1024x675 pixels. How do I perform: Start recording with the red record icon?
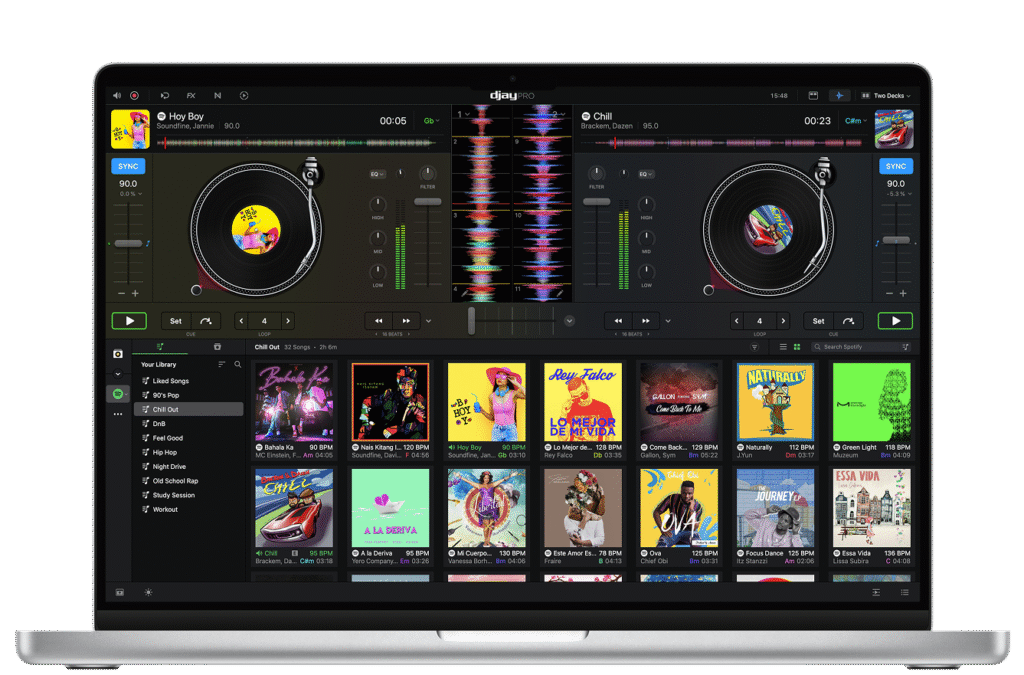(135, 95)
